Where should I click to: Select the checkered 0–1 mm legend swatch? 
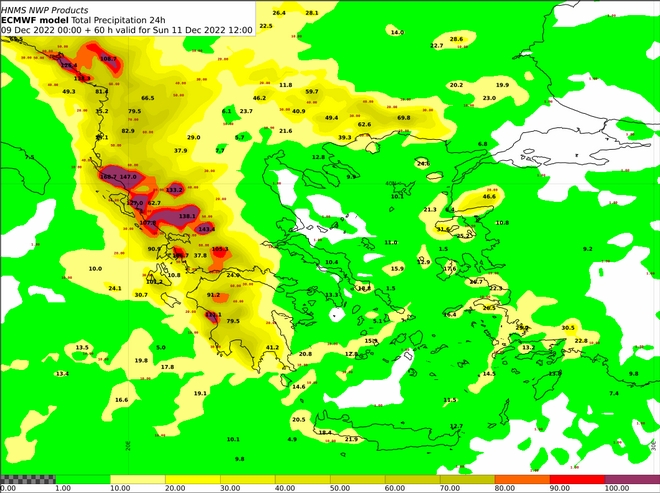(27, 479)
